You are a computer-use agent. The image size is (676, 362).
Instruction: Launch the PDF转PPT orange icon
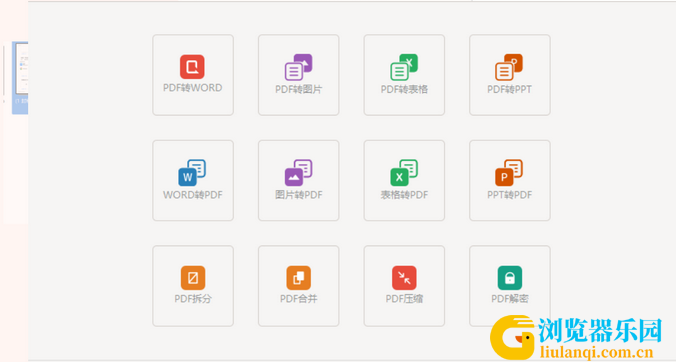coord(509,67)
